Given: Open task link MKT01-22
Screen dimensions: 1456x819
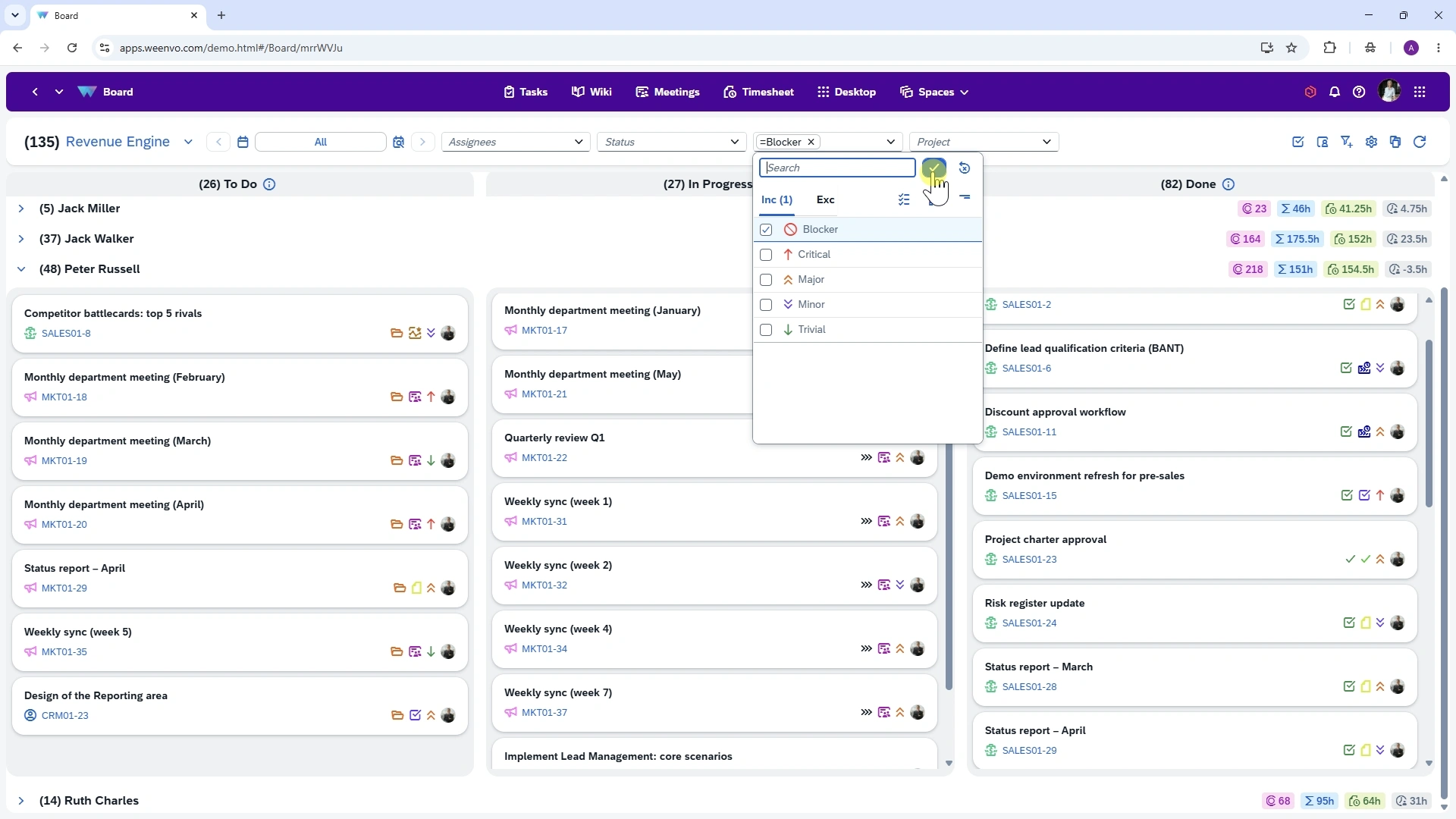Looking at the screenshot, I should click(x=544, y=458).
